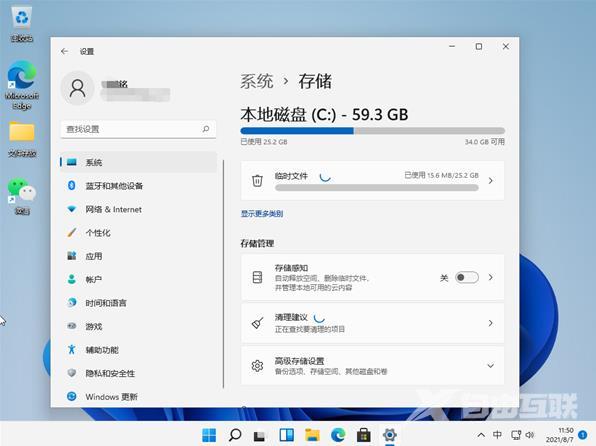Open 存储感知 settings via its chevron
596x446 pixels.
point(490,277)
